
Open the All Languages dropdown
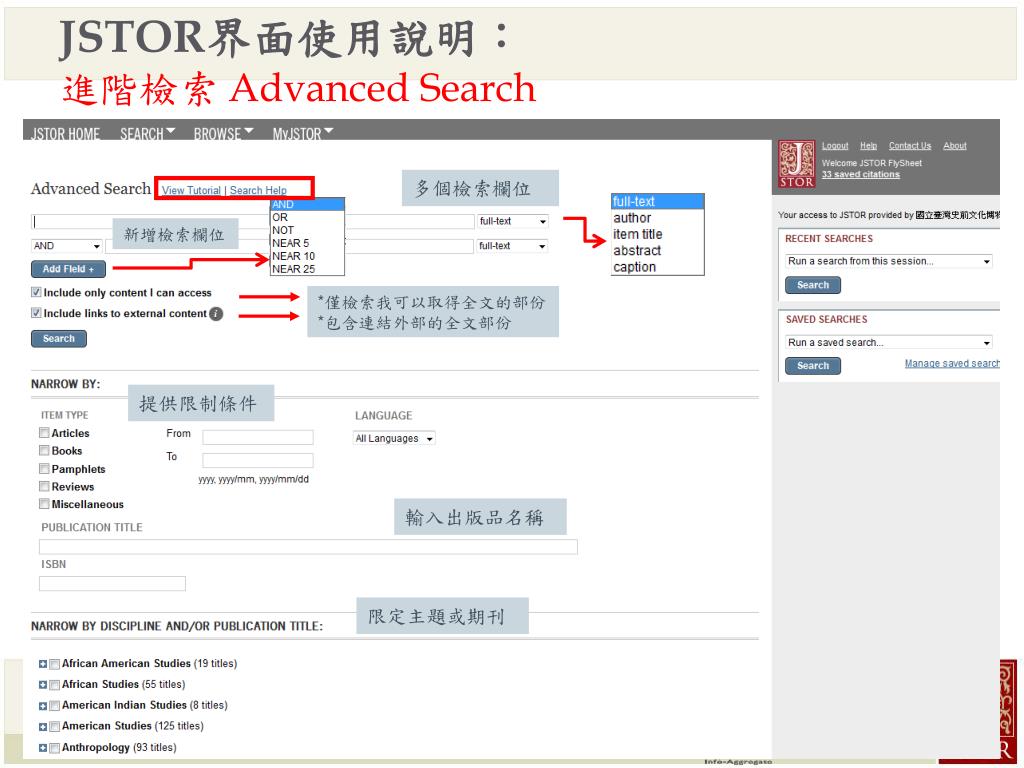[394, 439]
